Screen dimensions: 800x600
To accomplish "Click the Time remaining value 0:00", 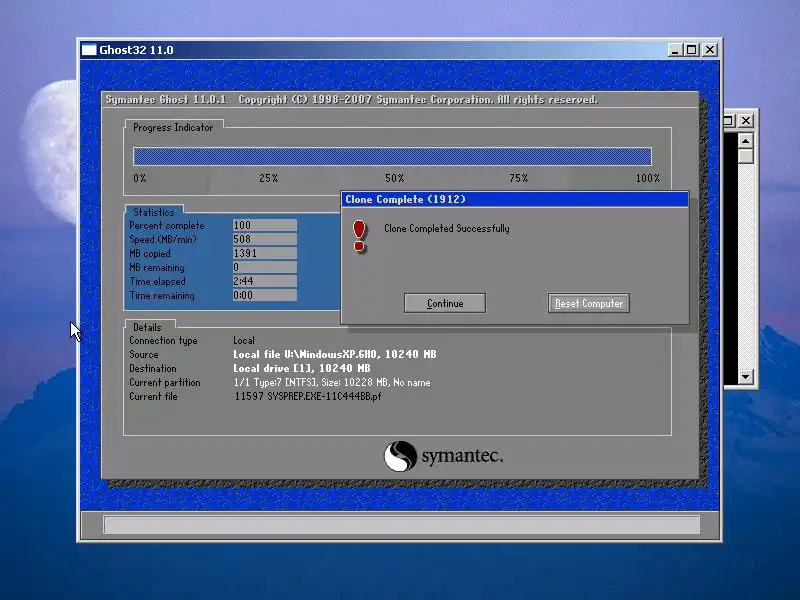I will coord(264,295).
